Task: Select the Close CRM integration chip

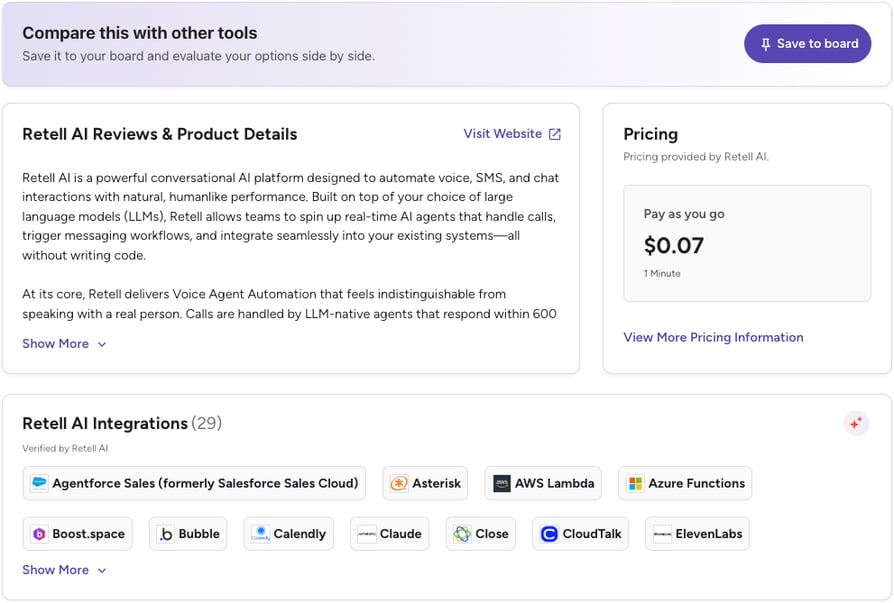Action: pyautogui.click(x=480, y=534)
